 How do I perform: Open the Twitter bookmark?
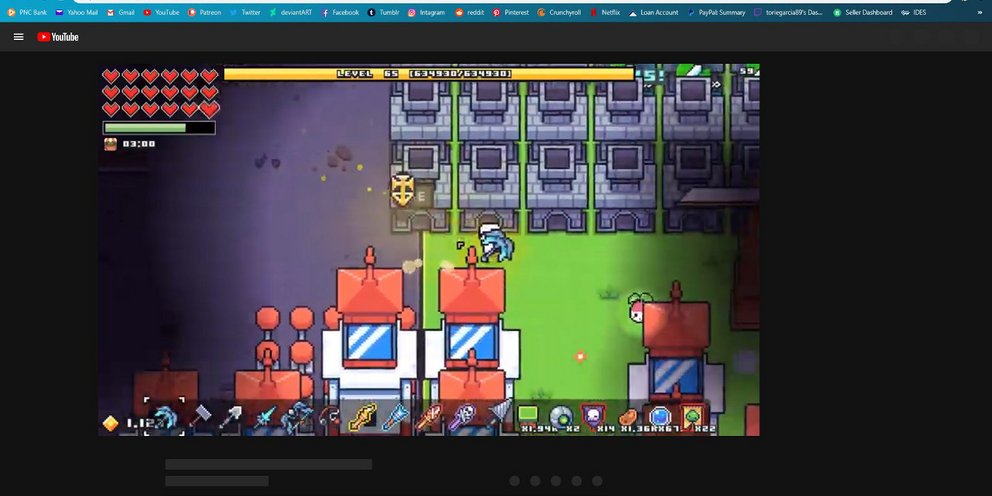[x=244, y=12]
